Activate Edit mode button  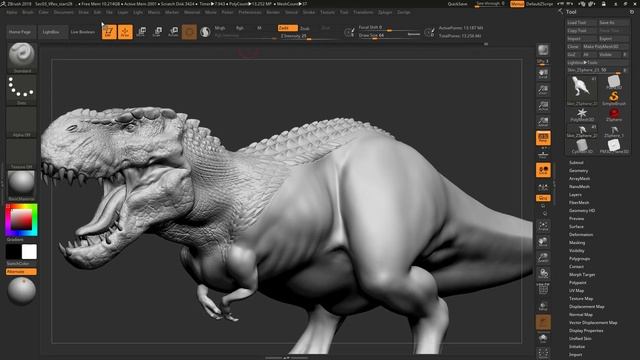pyautogui.click(x=109, y=32)
